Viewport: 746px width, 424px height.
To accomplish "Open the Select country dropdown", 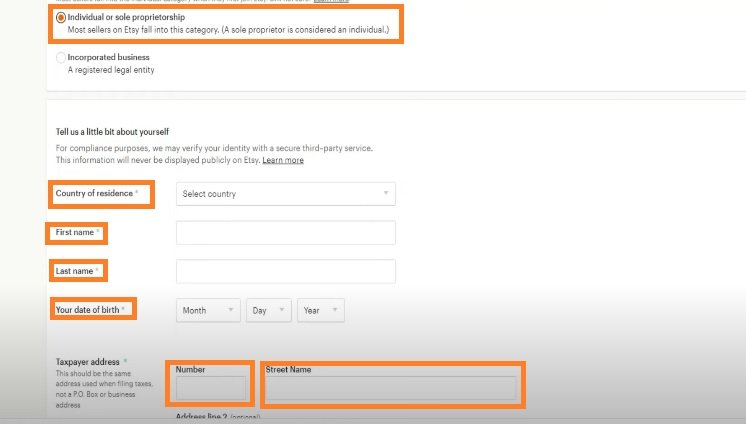I will tap(285, 194).
